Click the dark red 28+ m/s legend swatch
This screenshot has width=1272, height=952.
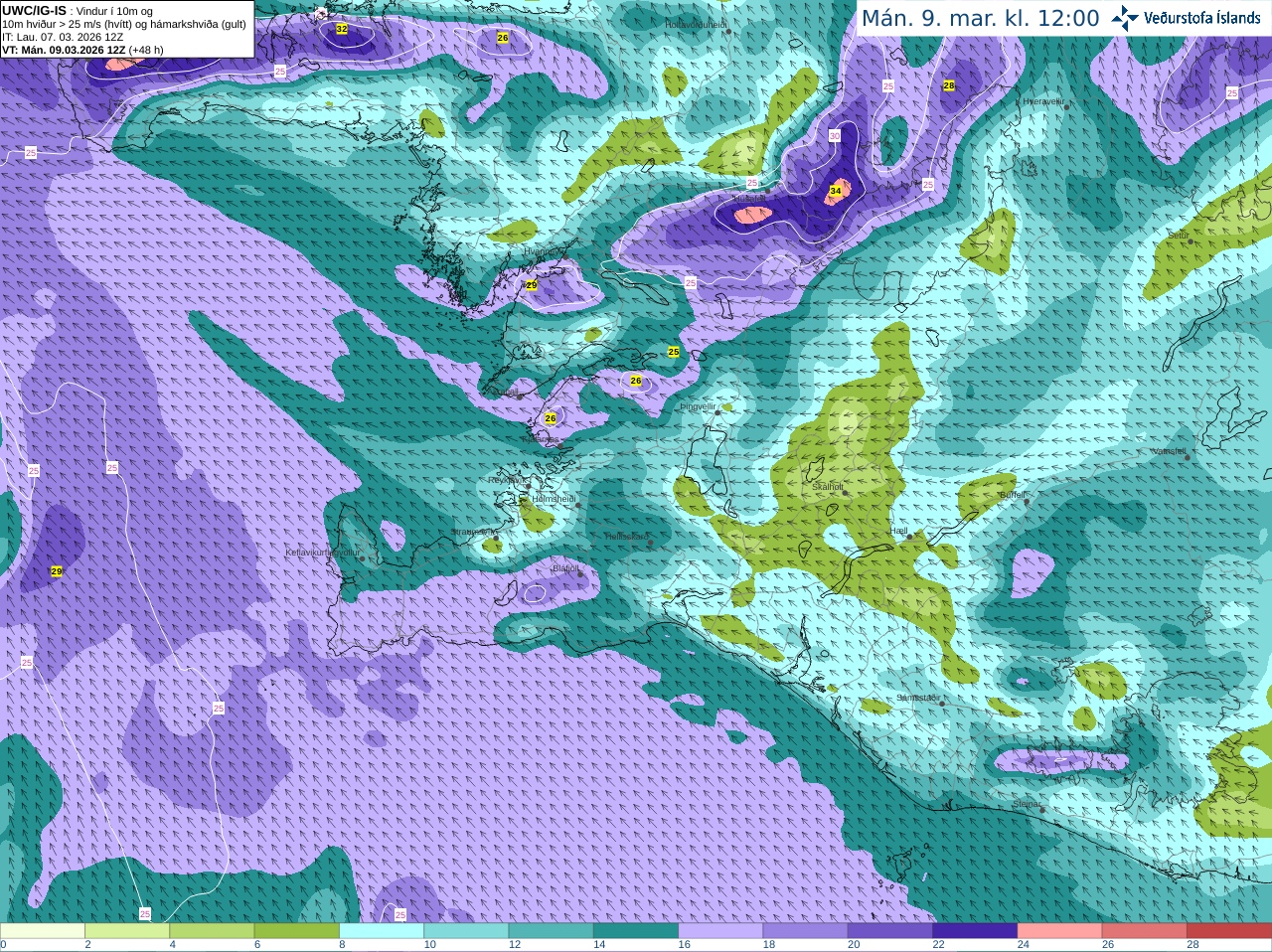point(1229,931)
